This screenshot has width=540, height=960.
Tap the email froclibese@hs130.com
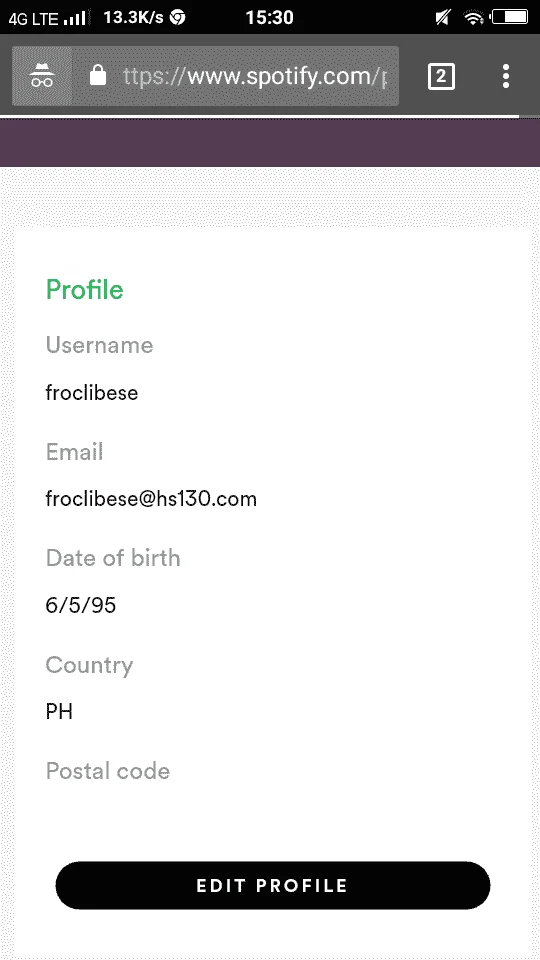point(151,499)
